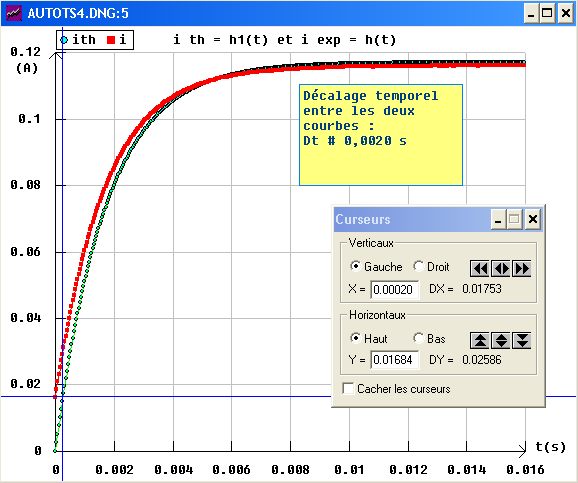Select the Bas horizontal cursor radio
The image size is (578, 483).
(418, 338)
